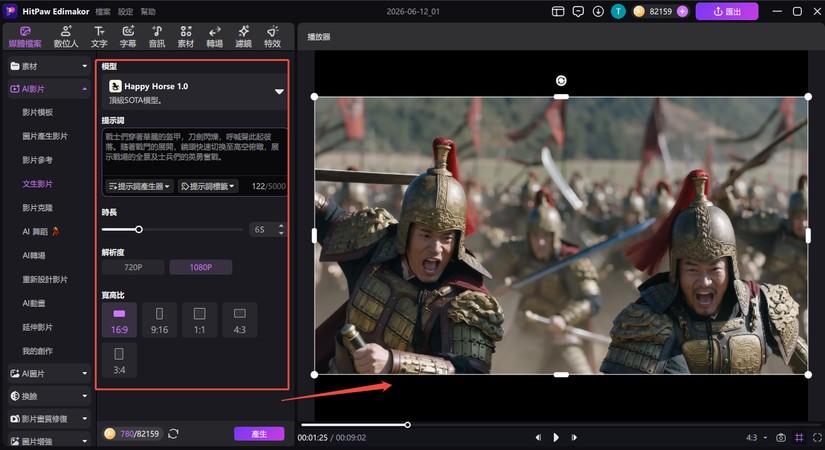
Task: Refresh the credits balance icon
Action: point(173,434)
